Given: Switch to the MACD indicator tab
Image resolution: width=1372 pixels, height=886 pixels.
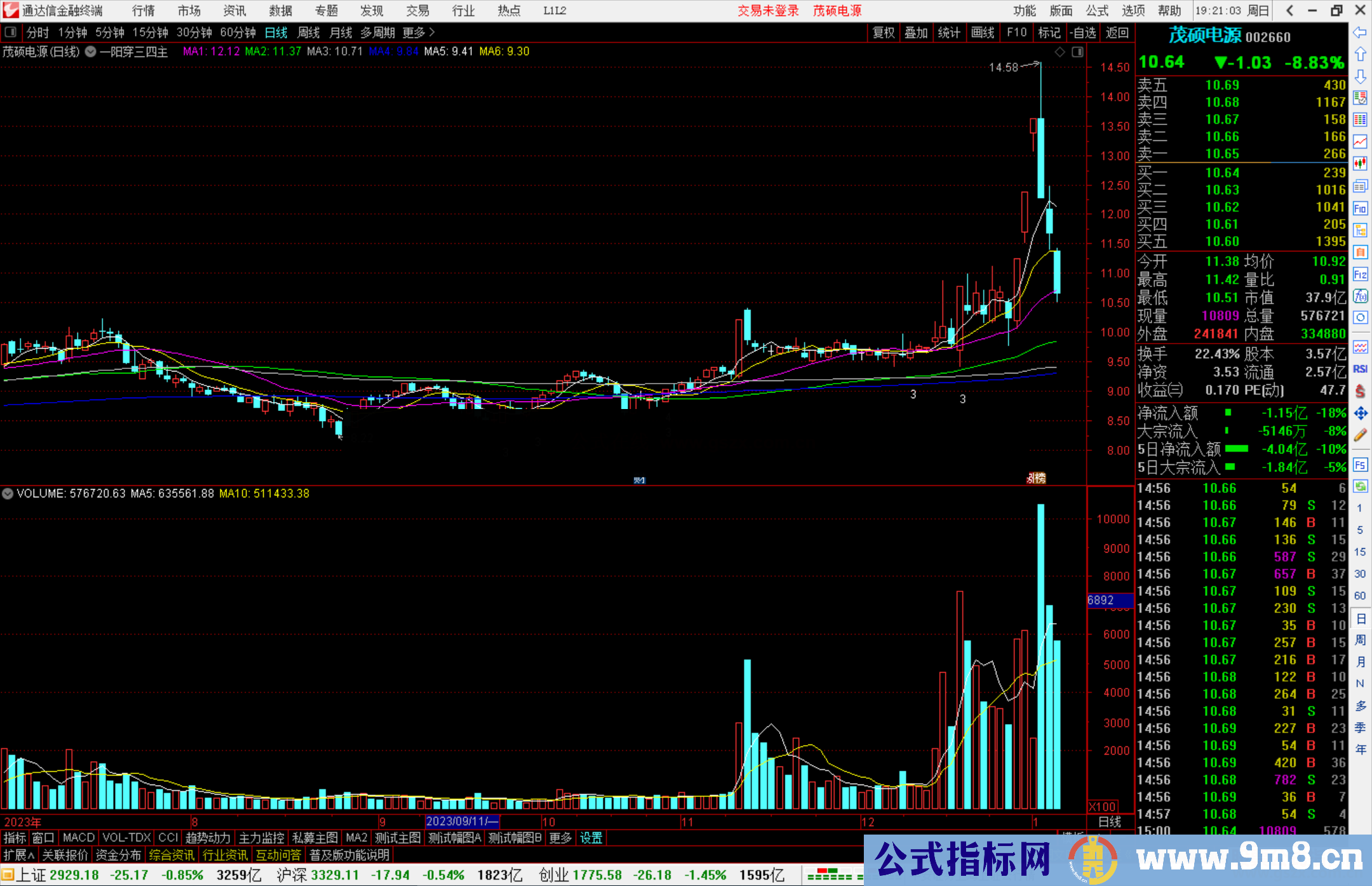Looking at the screenshot, I should point(79,838).
